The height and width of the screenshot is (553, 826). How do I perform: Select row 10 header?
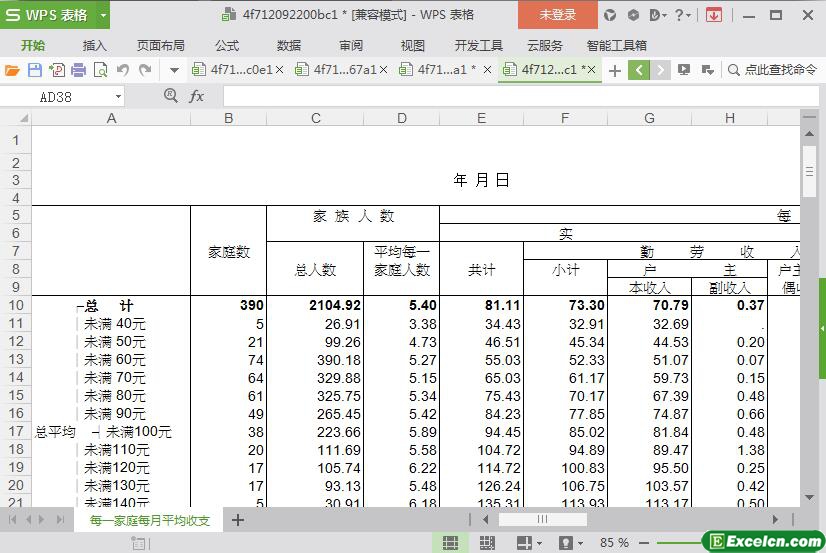(16, 305)
